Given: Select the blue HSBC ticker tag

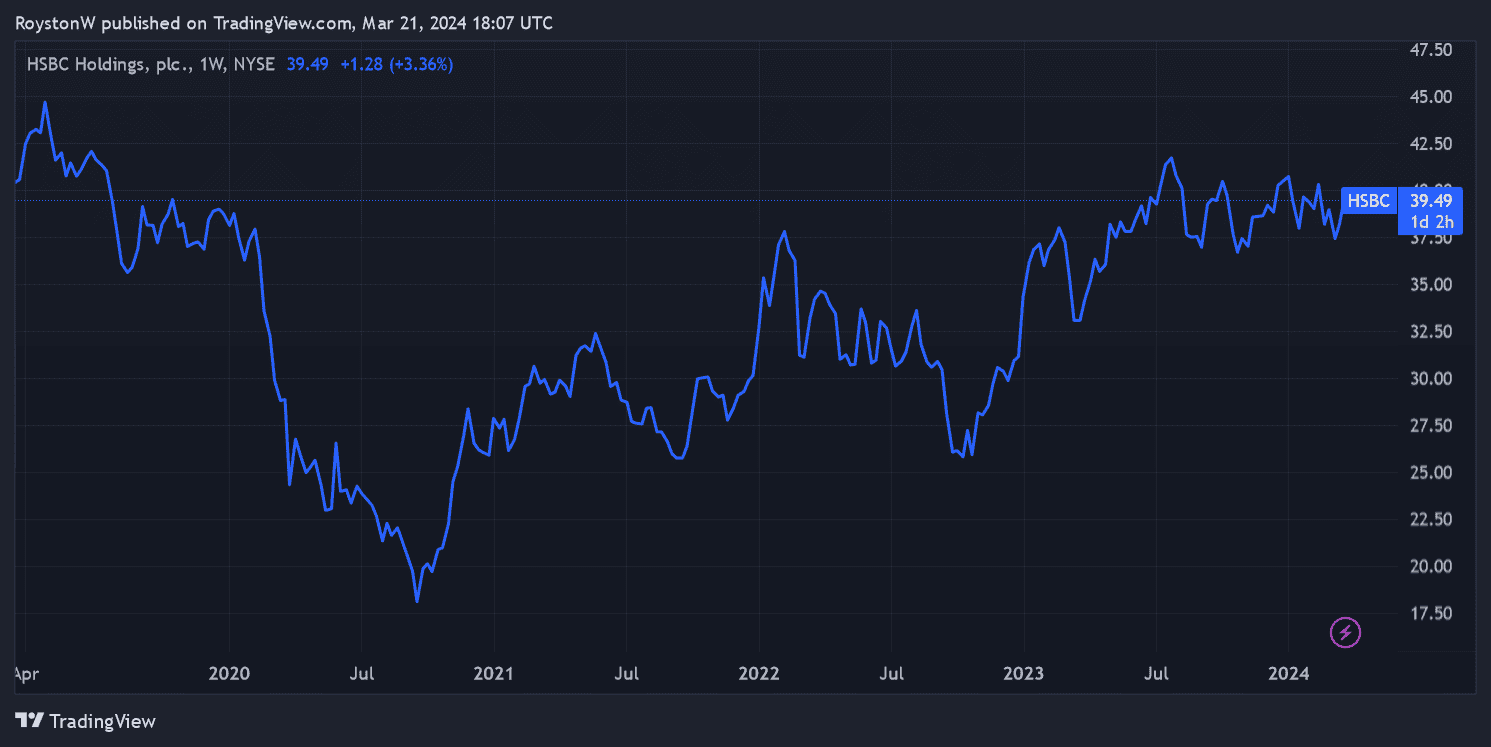Looking at the screenshot, I should (x=1367, y=201).
